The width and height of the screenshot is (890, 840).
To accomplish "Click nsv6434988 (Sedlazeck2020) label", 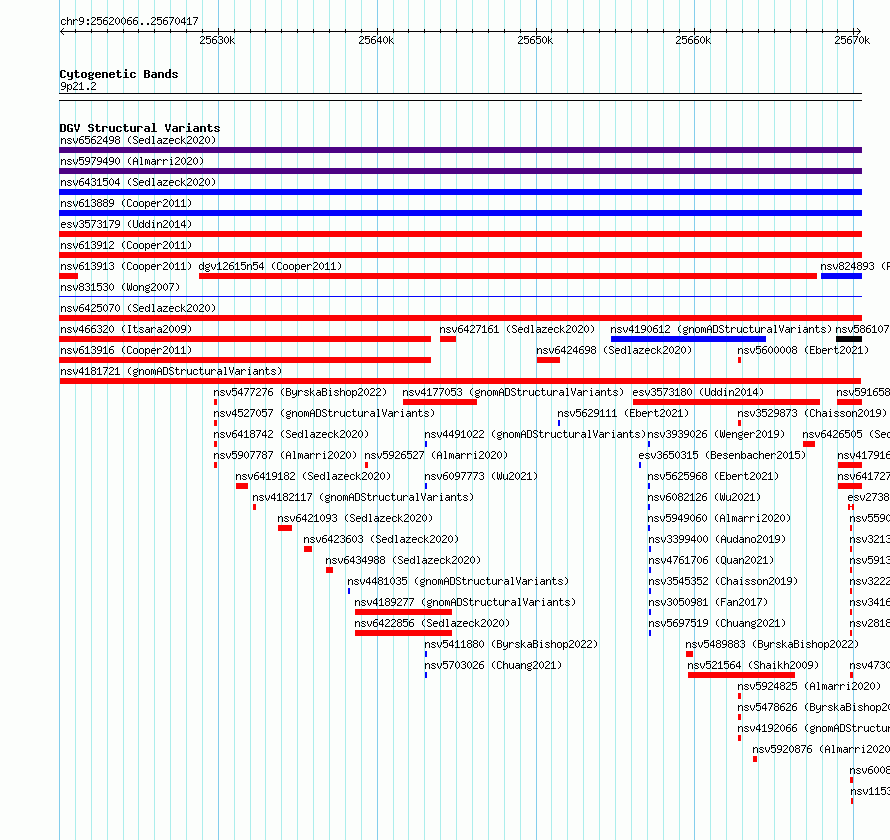I will [403, 560].
